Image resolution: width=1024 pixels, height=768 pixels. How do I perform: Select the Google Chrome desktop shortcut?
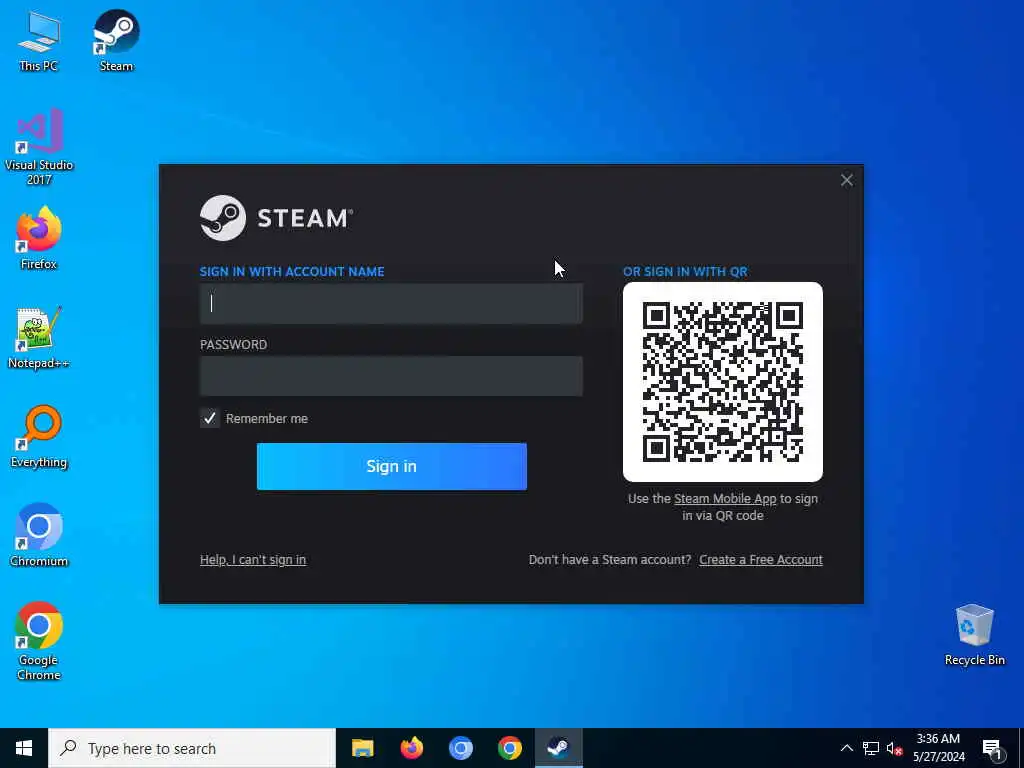coord(39,641)
